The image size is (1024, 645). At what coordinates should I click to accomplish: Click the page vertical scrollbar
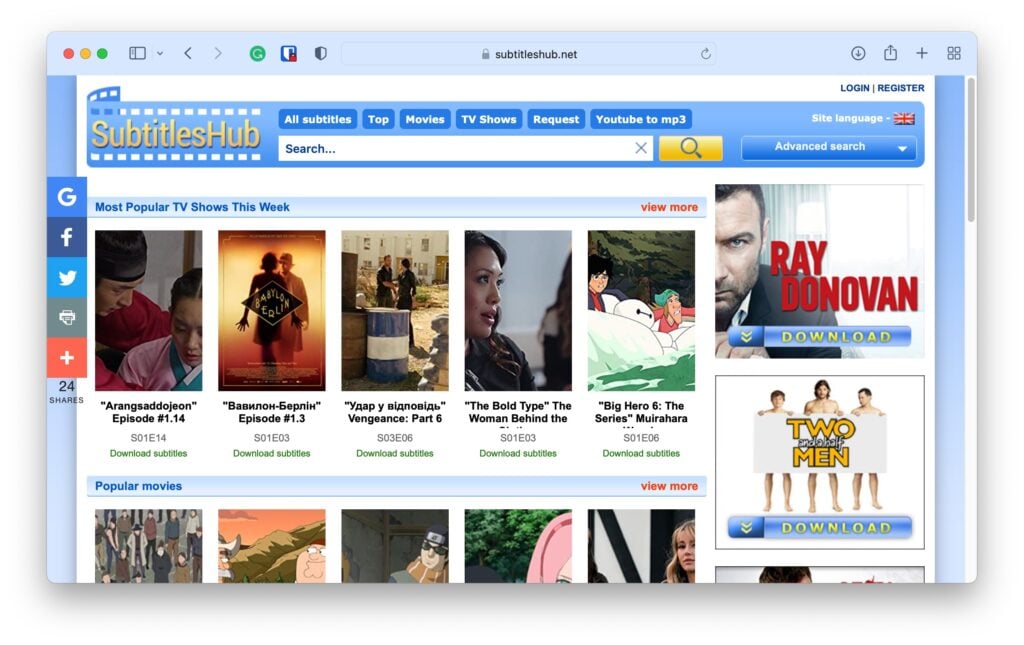pyautogui.click(x=971, y=150)
